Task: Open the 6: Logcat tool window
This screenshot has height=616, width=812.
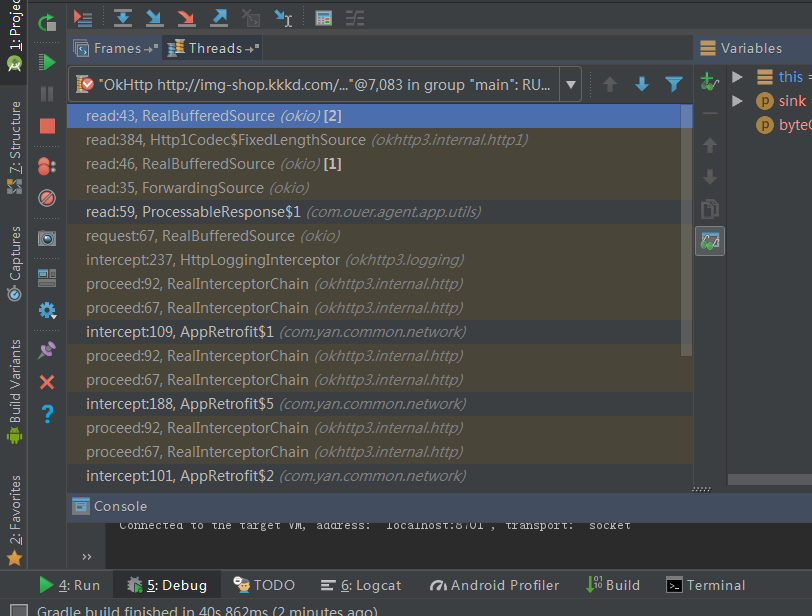Action: point(361,585)
